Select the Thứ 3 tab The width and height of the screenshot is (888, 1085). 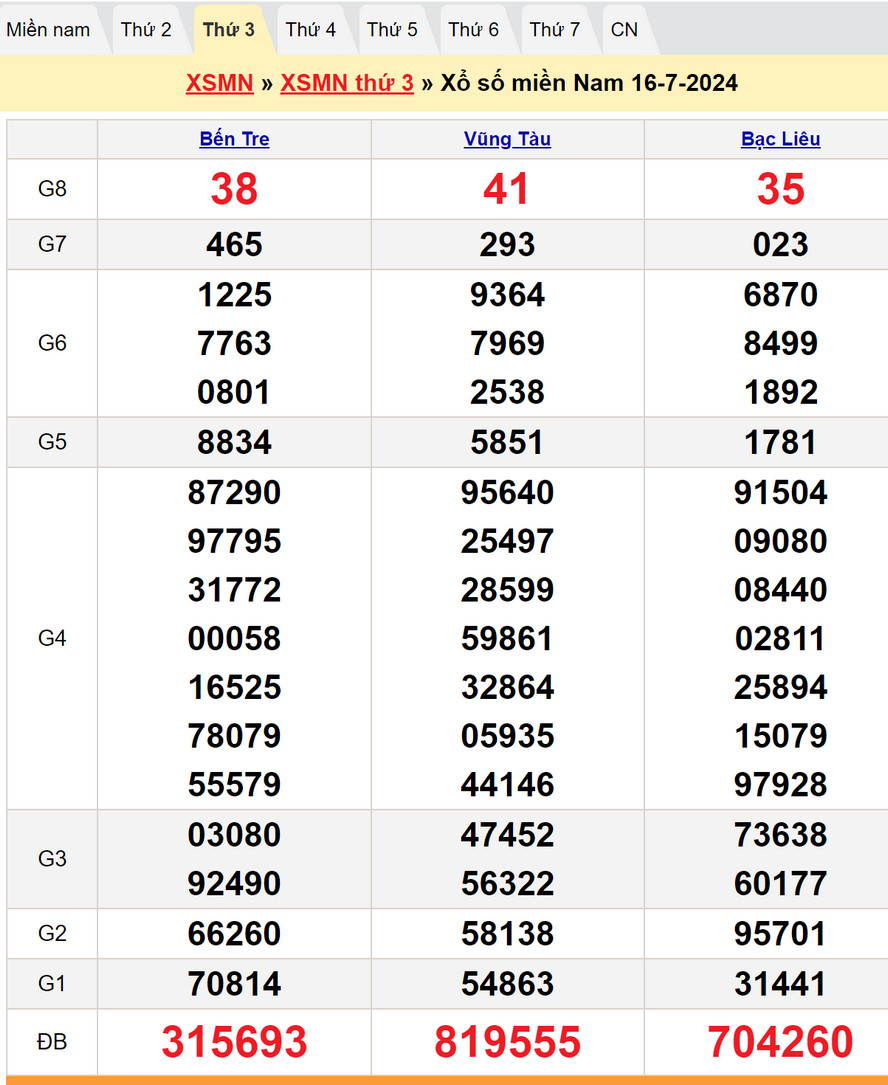(228, 29)
